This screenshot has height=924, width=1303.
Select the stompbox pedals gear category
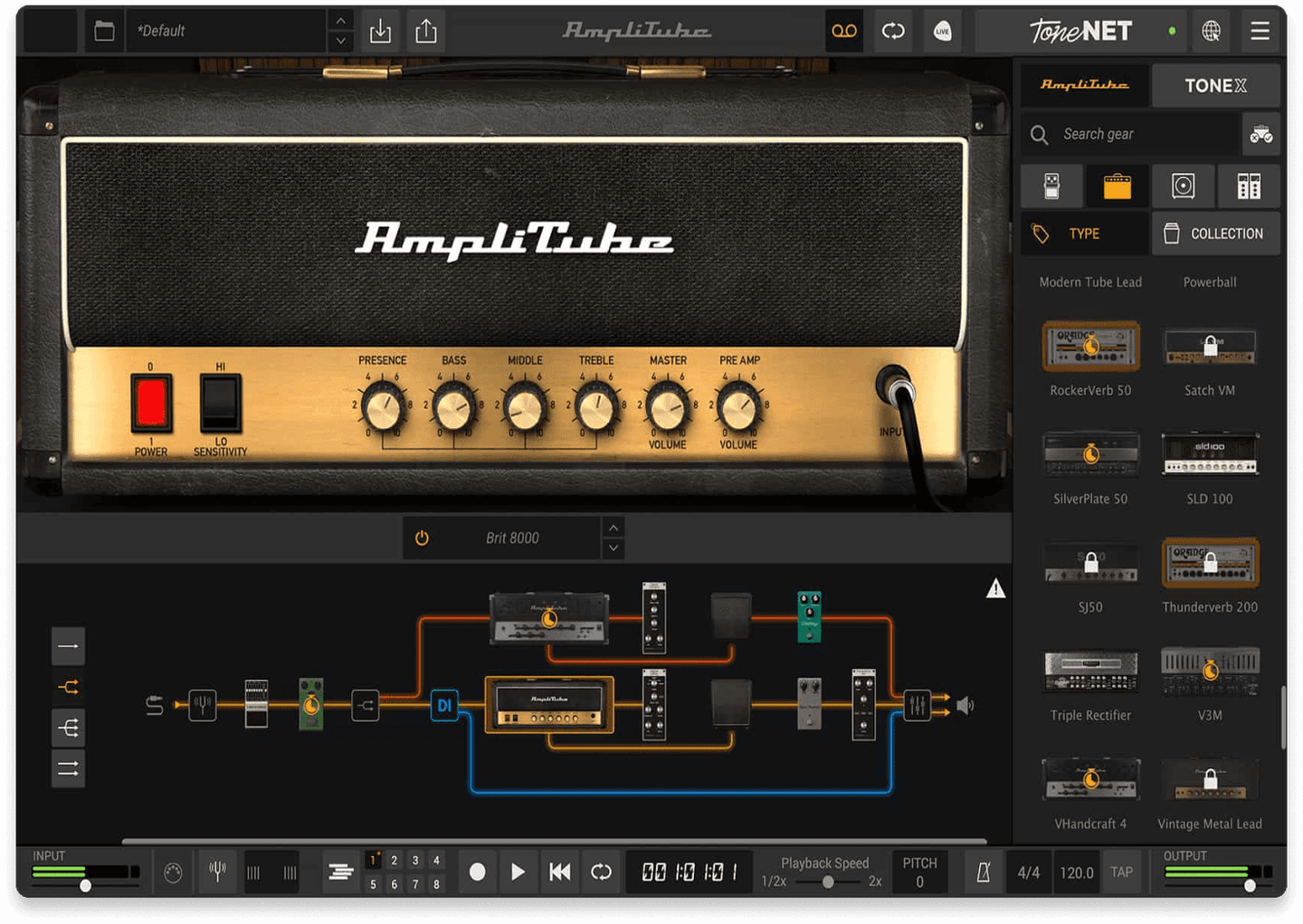coord(1051,186)
